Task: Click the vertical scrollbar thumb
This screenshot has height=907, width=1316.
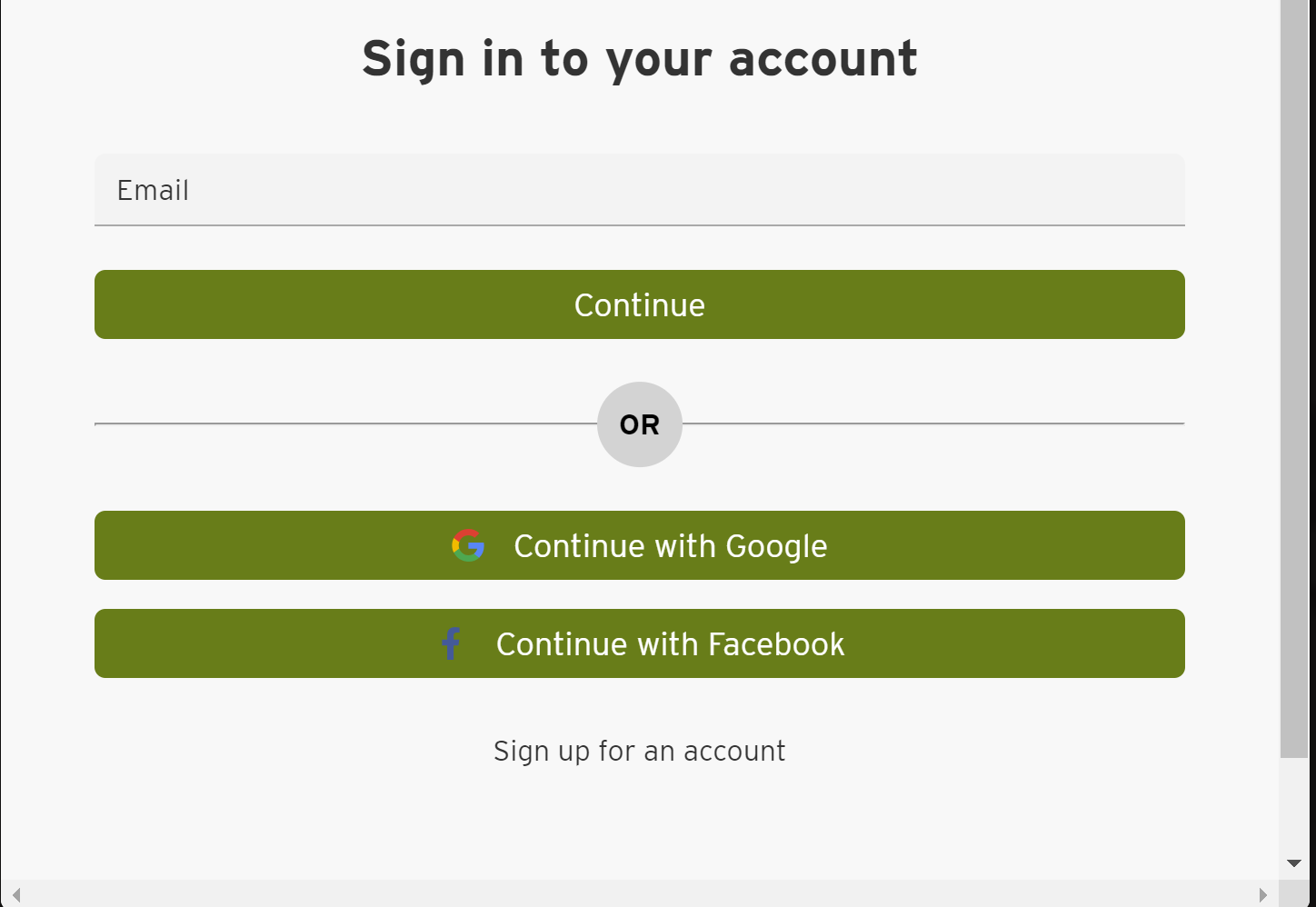Action: [1294, 378]
